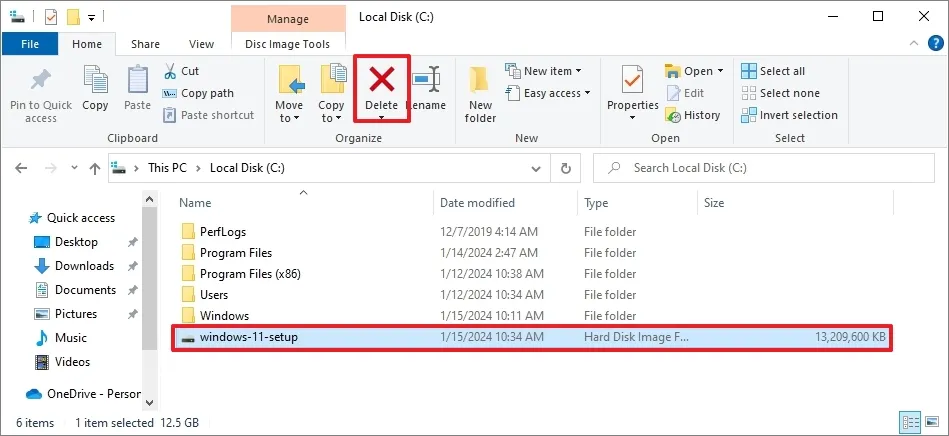949x436 pixels.
Task: Sort by the Name column header
Action: click(303, 203)
